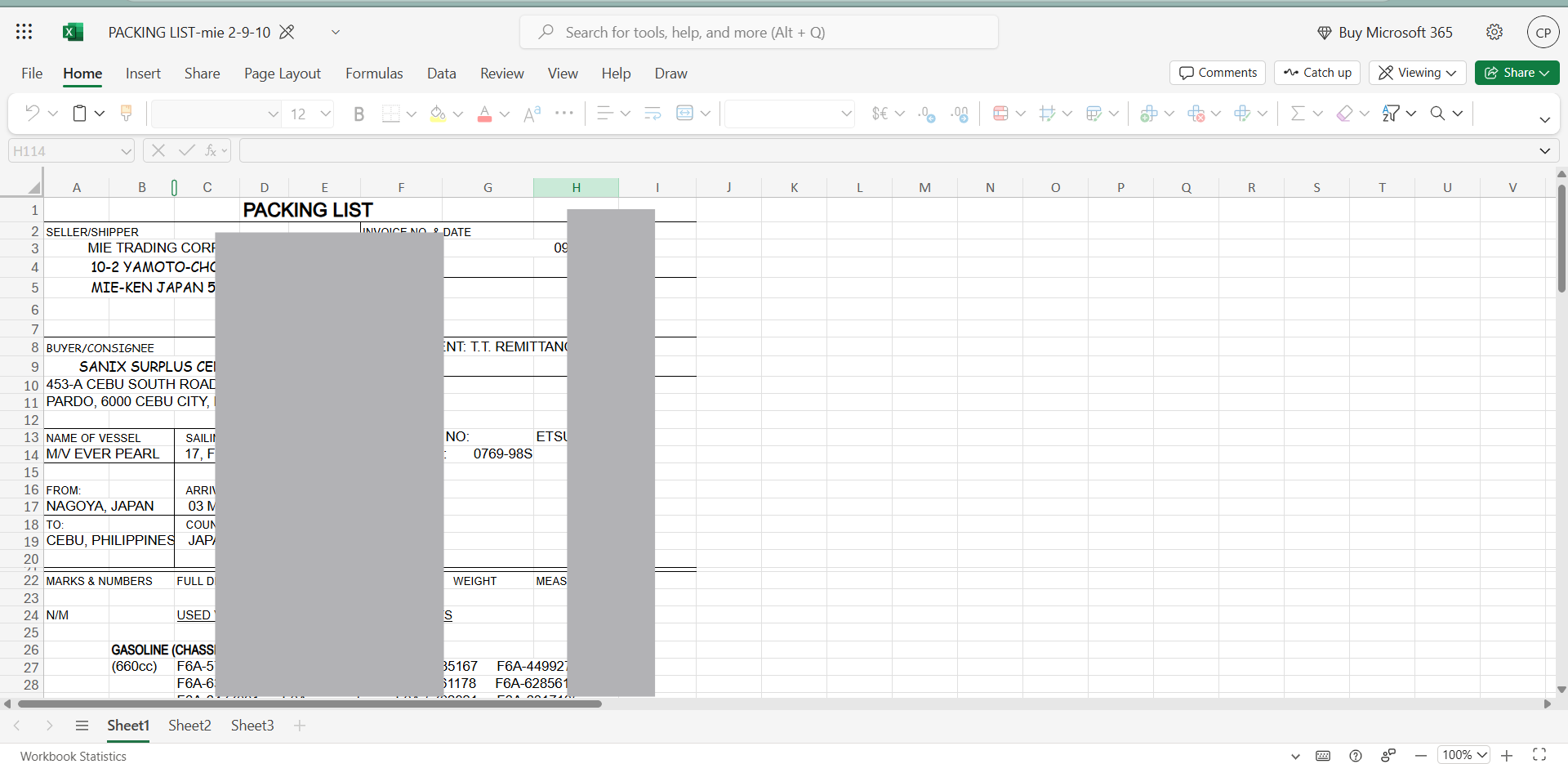Image resolution: width=1568 pixels, height=764 pixels.
Task: Click the green Share button
Action: point(1517,73)
